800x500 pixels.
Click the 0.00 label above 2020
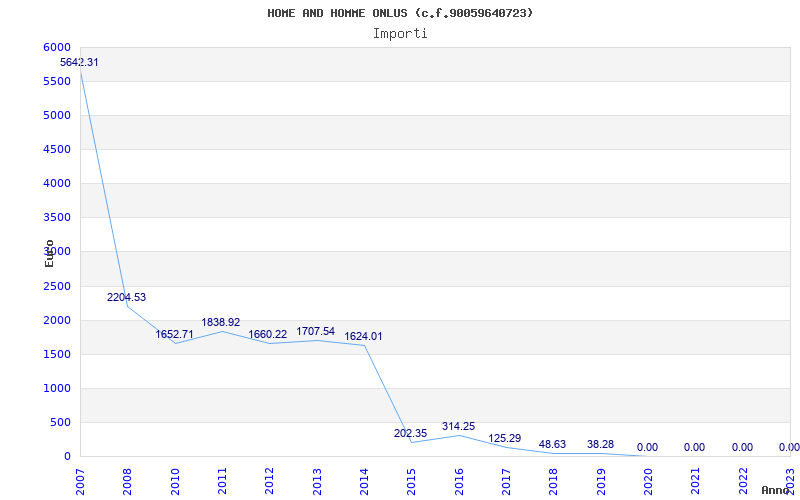[x=647, y=447]
